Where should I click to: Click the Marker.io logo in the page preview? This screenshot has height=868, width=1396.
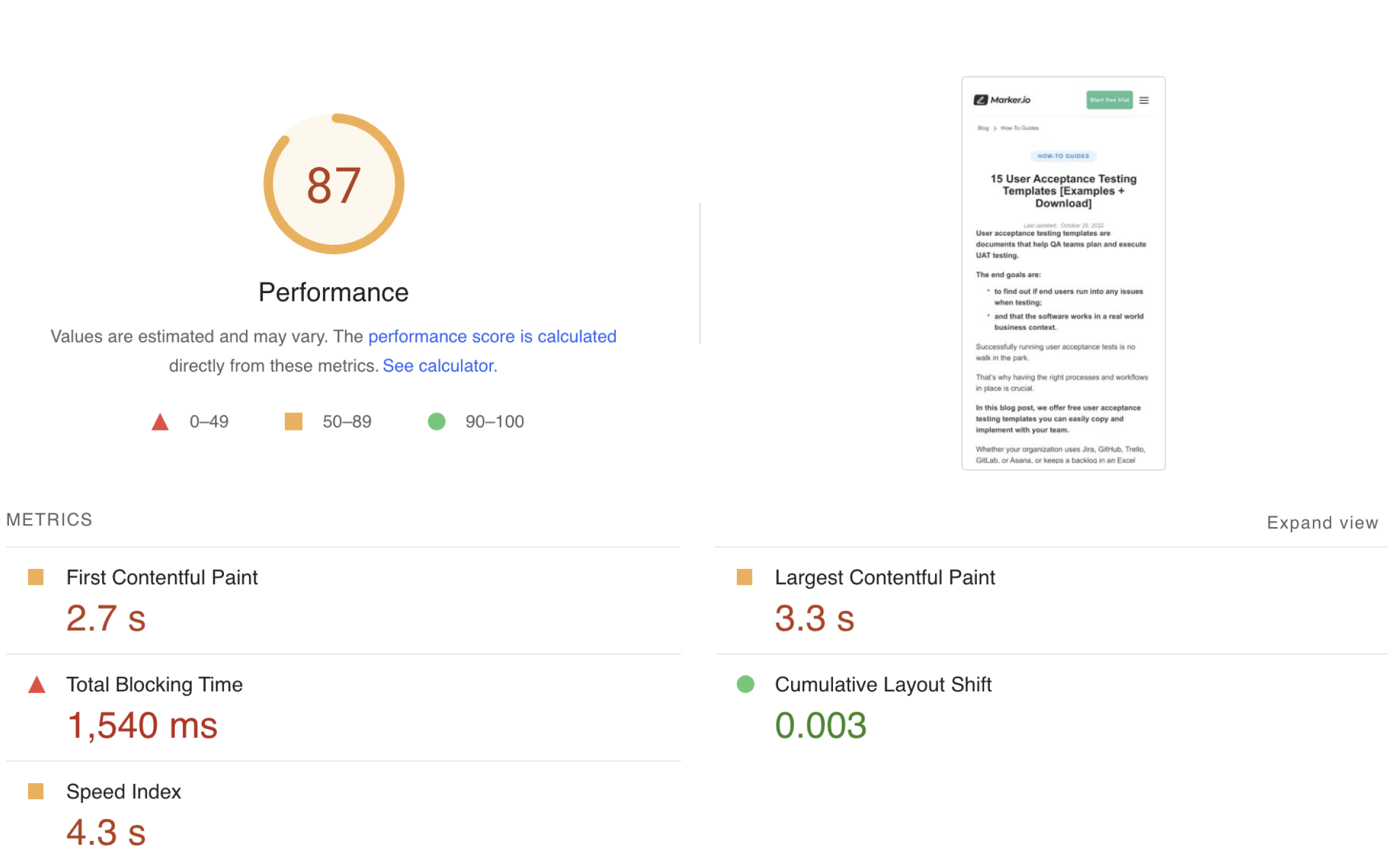(1003, 100)
